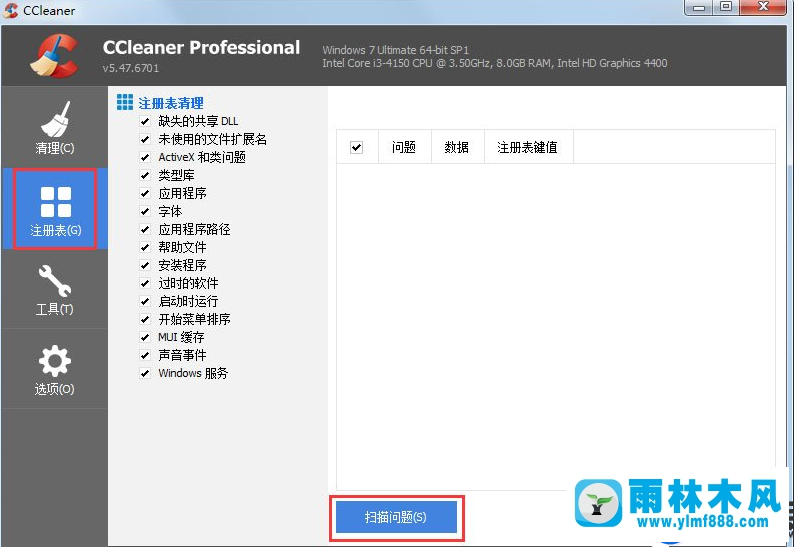This screenshot has height=547, width=794.
Task: Uncheck 应用程序路径
Action: [x=145, y=229]
